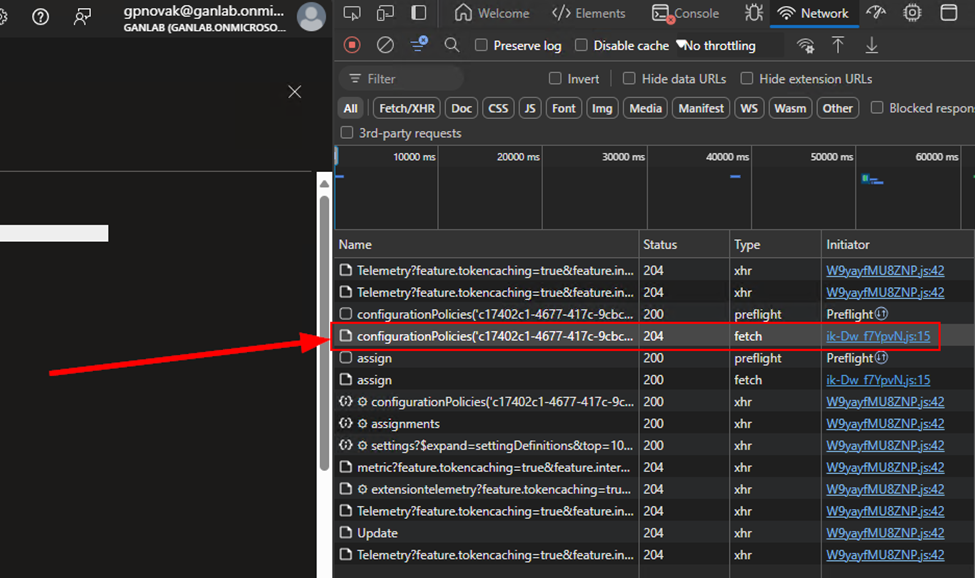Click the export HAR download arrow

coord(872,45)
